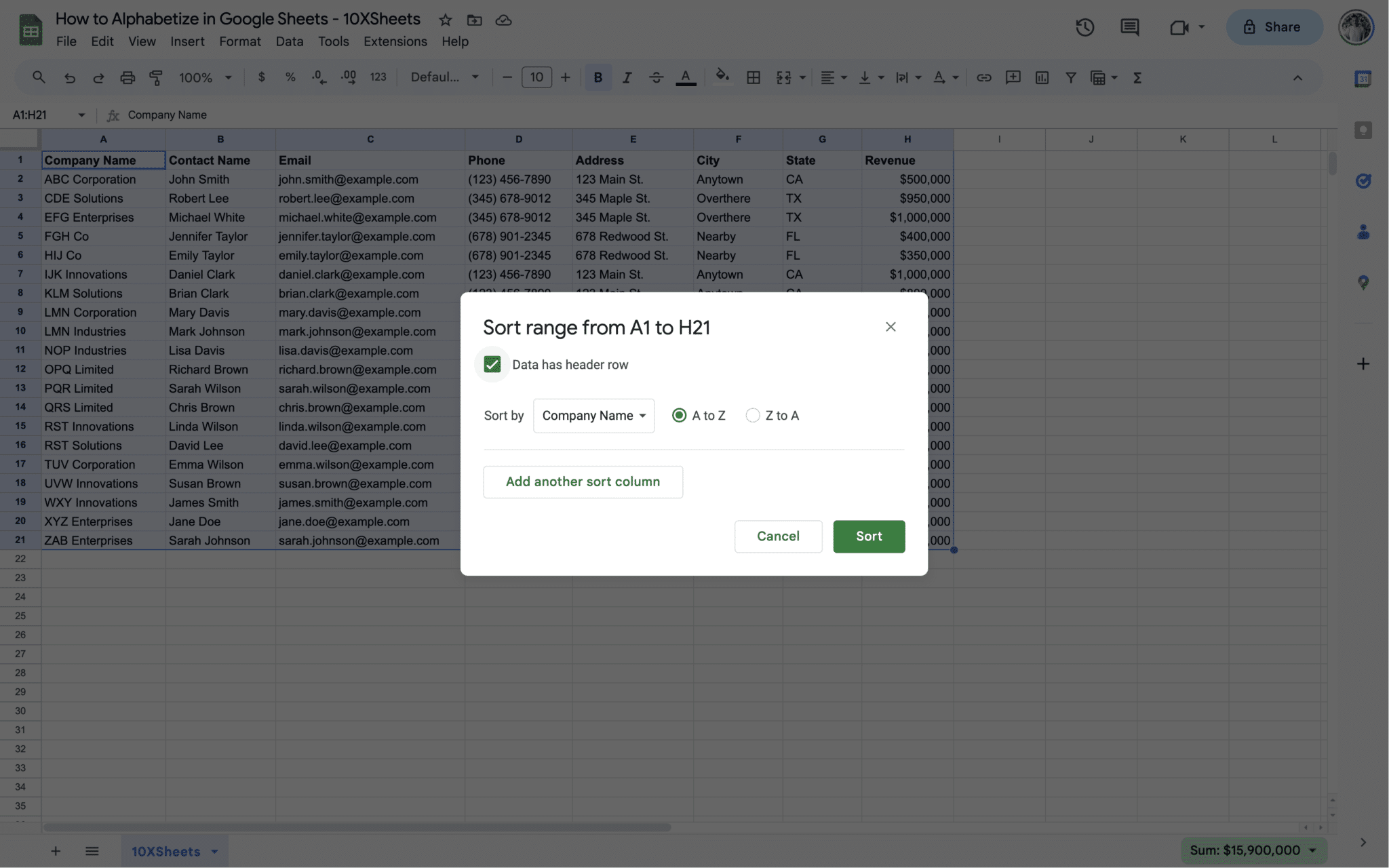Open the comments panel icon
This screenshot has width=1389, height=868.
[1129, 27]
